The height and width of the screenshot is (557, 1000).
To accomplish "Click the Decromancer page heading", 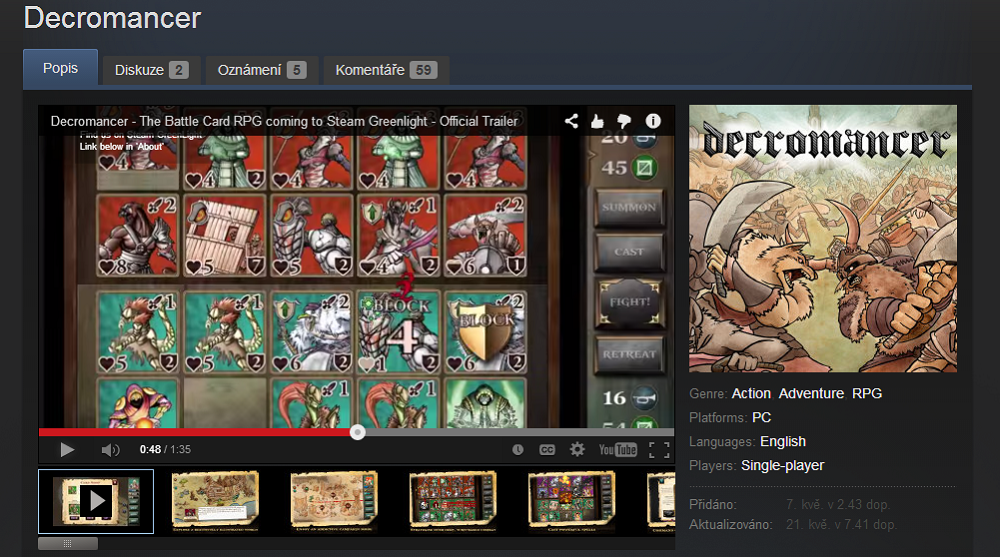I will pyautogui.click(x=112, y=17).
